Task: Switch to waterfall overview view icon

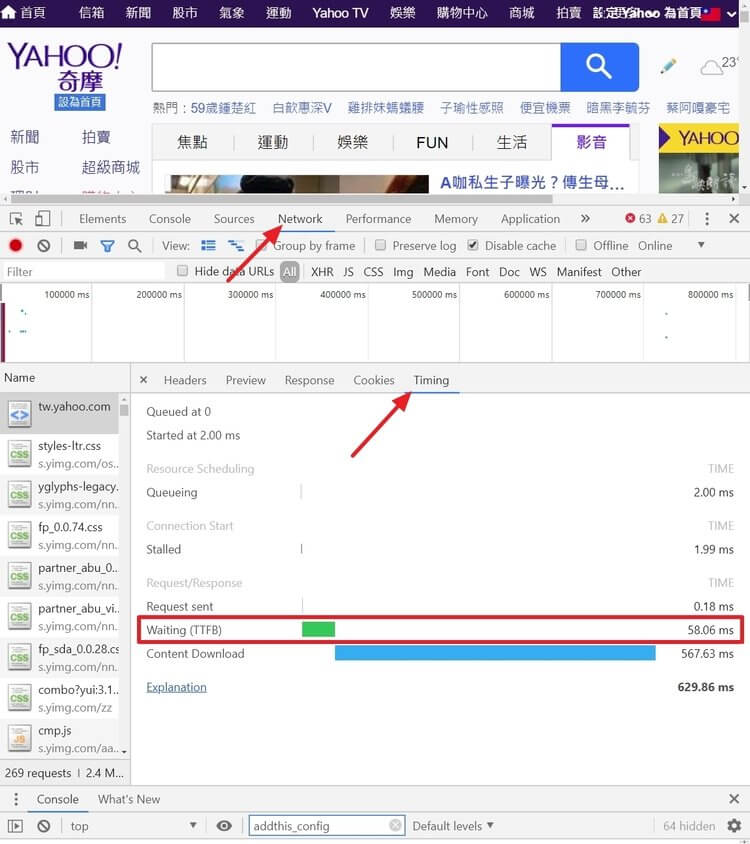Action: click(236, 245)
